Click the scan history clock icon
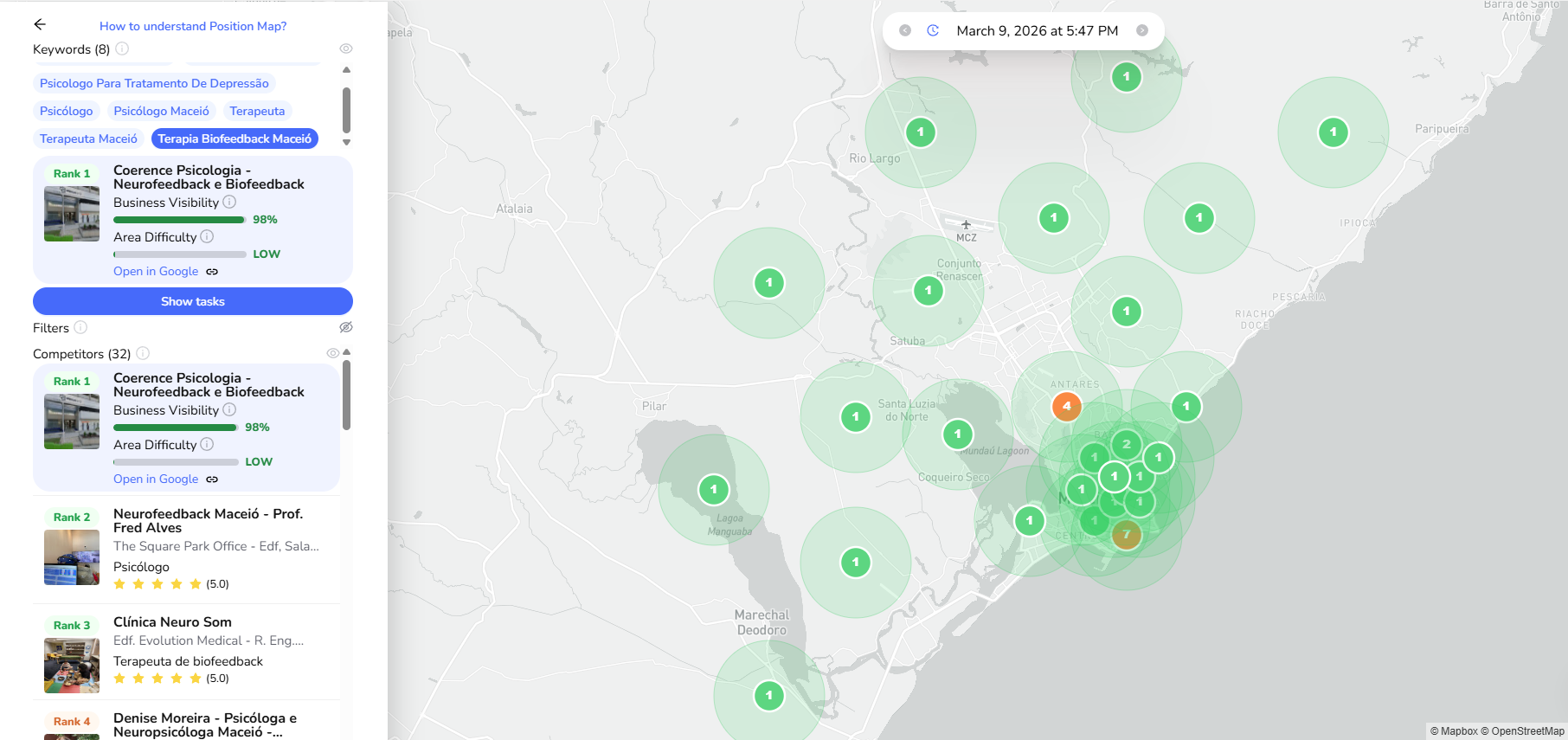This screenshot has width=1568, height=740. (933, 30)
